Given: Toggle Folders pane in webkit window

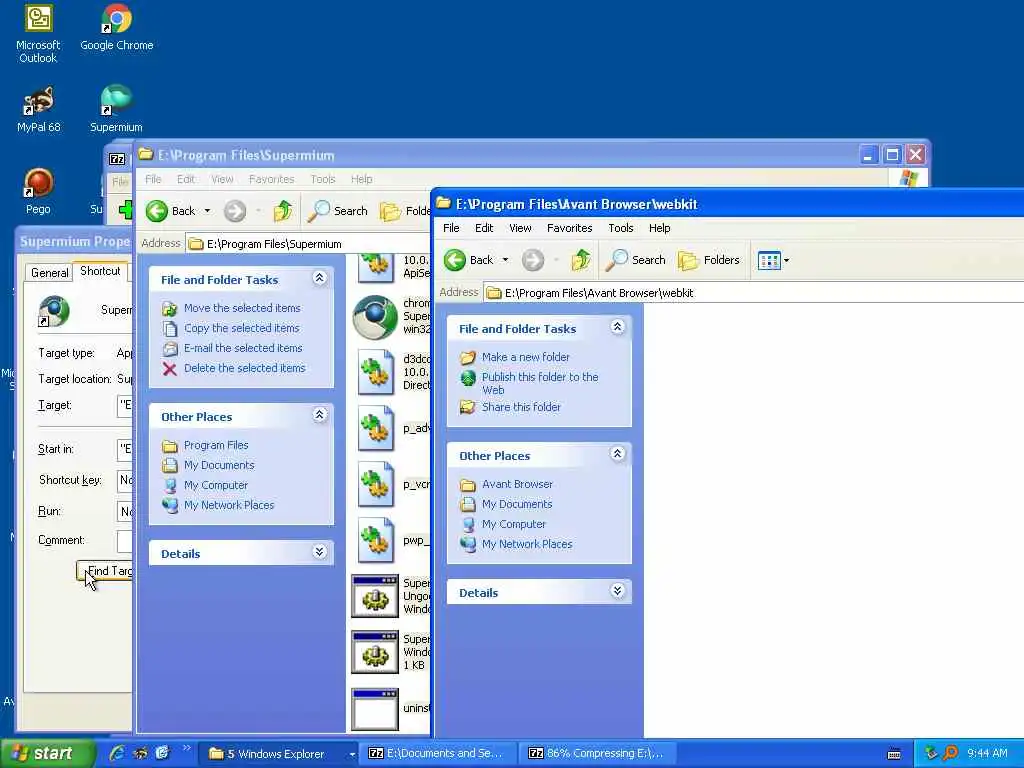Looking at the screenshot, I should [709, 260].
